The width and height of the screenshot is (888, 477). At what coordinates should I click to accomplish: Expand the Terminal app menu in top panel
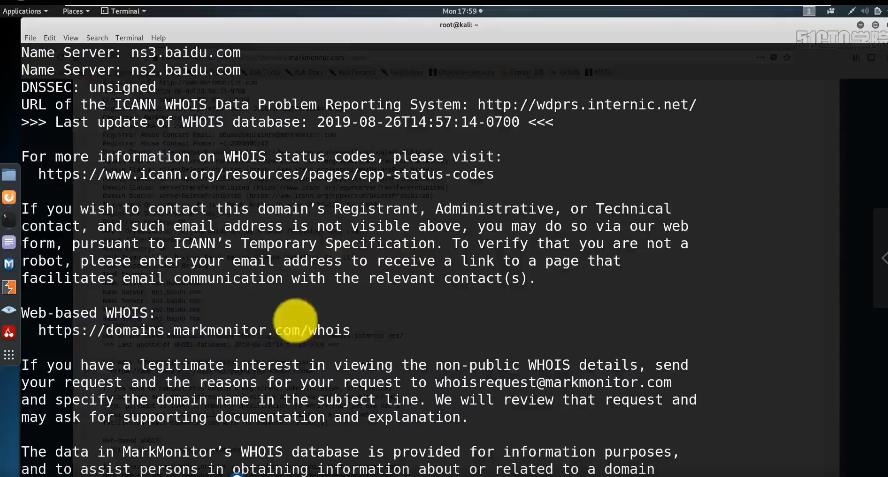[x=125, y=11]
